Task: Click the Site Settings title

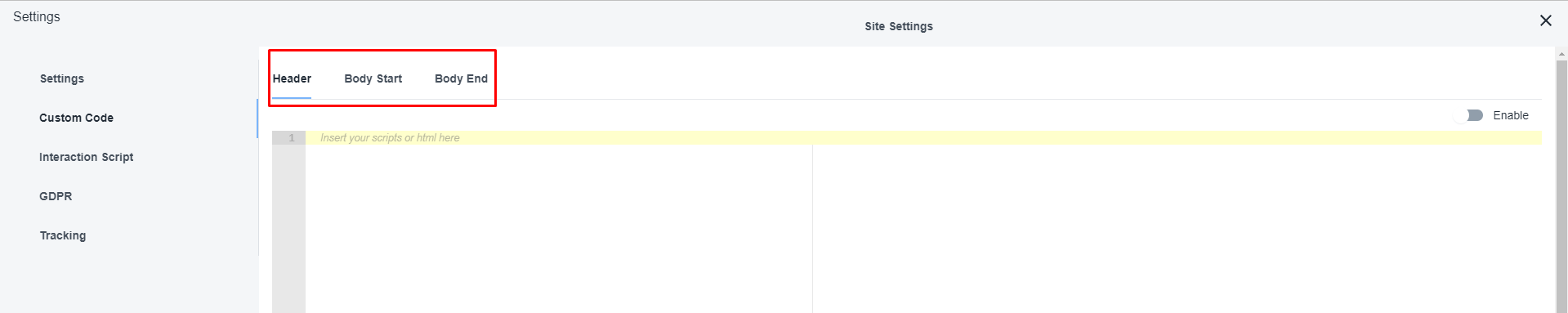Action: (x=899, y=26)
